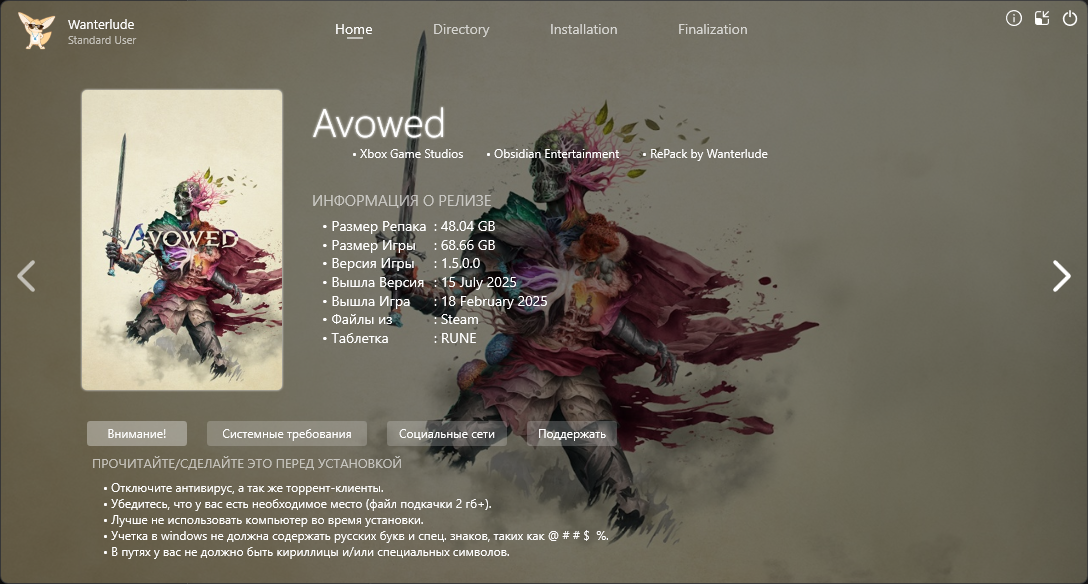Switch to the Directory tab
The height and width of the screenshot is (584, 1088).
[x=461, y=29]
